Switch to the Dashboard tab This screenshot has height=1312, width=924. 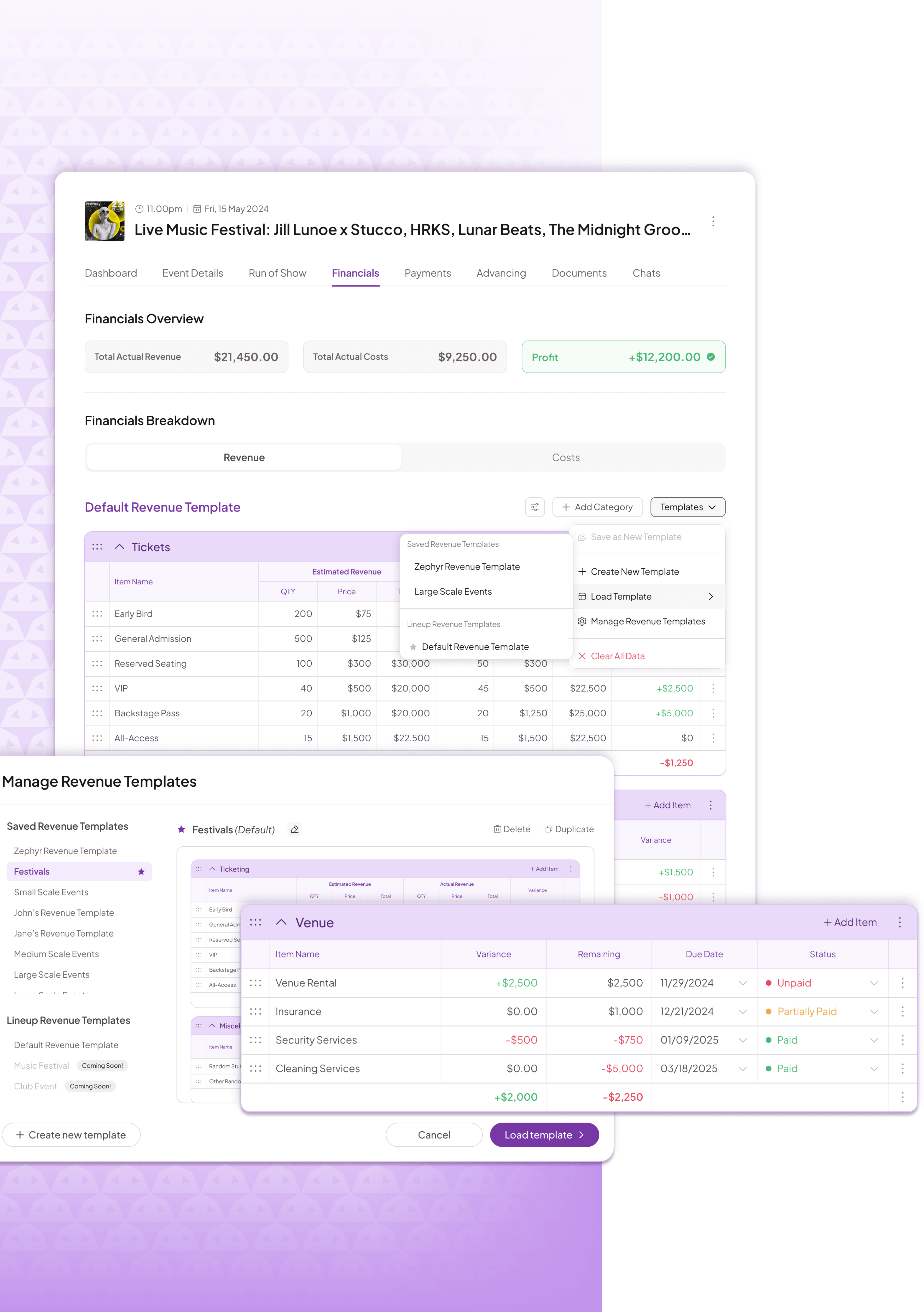click(111, 273)
